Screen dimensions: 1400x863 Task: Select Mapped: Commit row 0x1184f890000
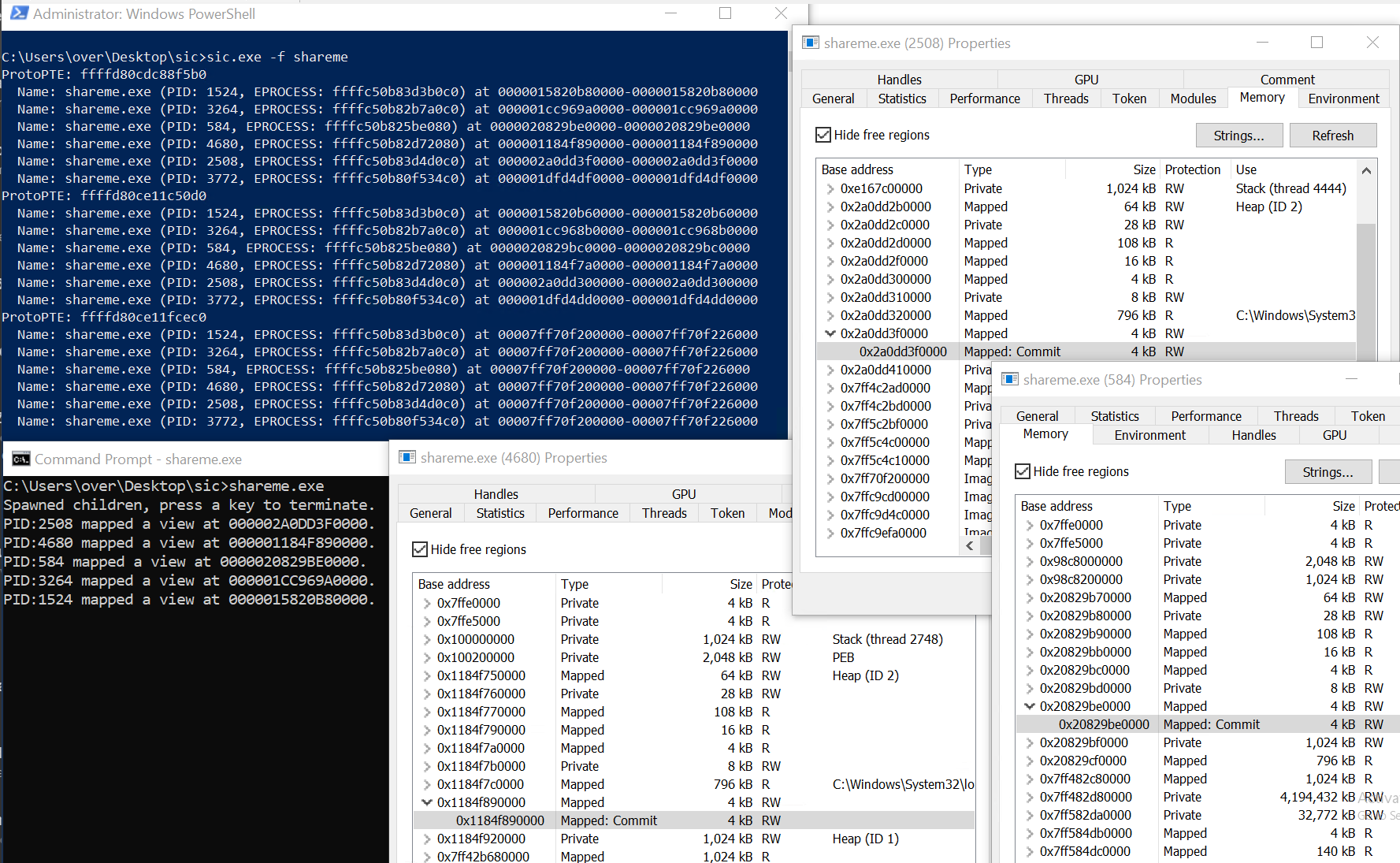pos(694,820)
